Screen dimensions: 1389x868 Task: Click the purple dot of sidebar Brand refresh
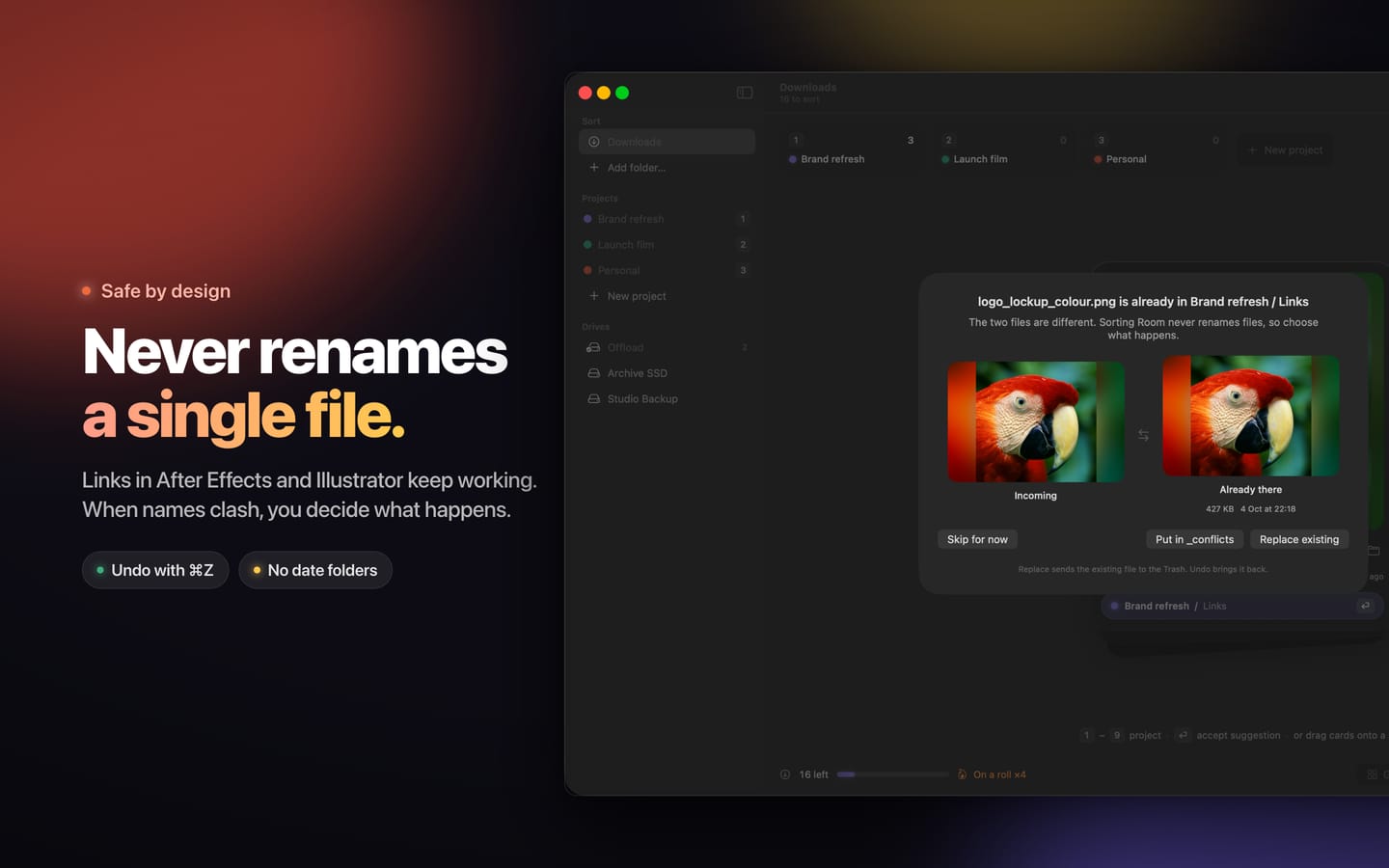pos(587,219)
